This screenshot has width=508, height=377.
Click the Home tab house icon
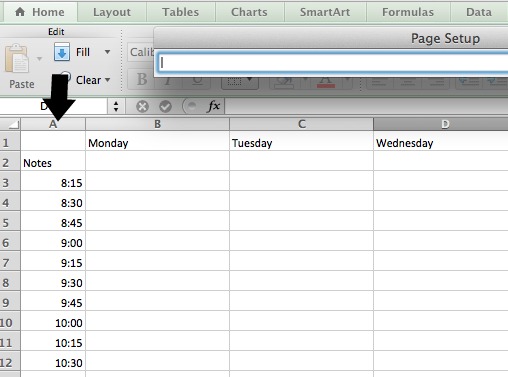click(x=20, y=12)
